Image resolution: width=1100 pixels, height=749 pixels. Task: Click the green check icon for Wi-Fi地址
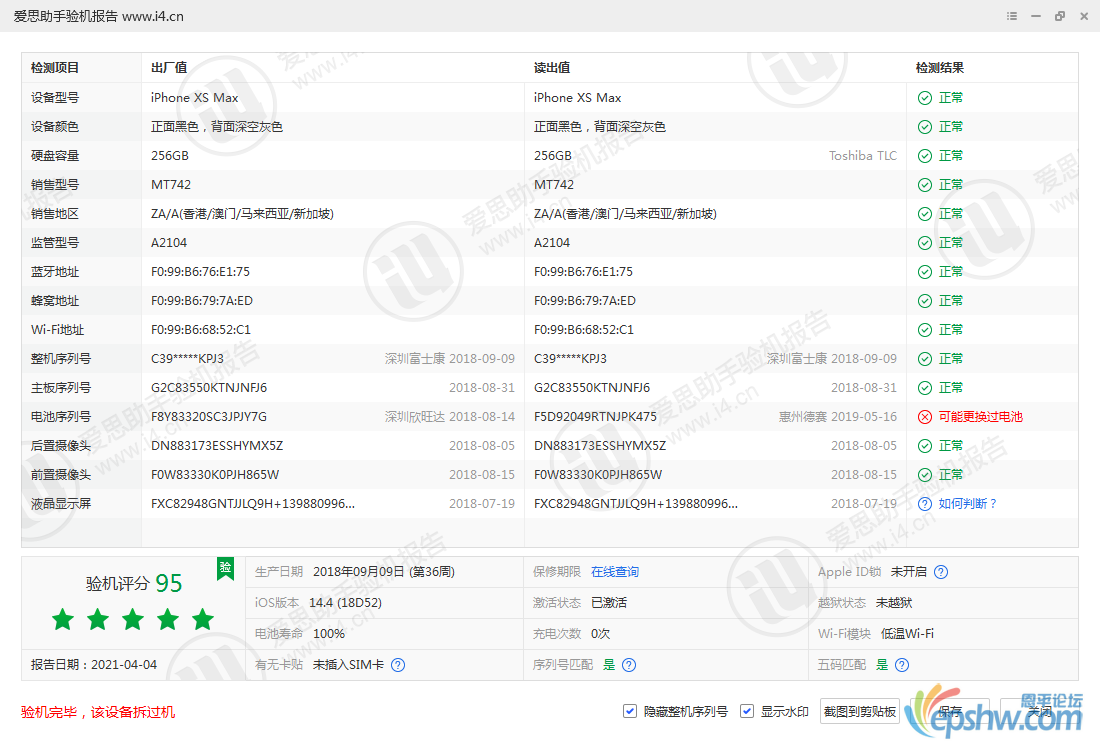(x=925, y=330)
